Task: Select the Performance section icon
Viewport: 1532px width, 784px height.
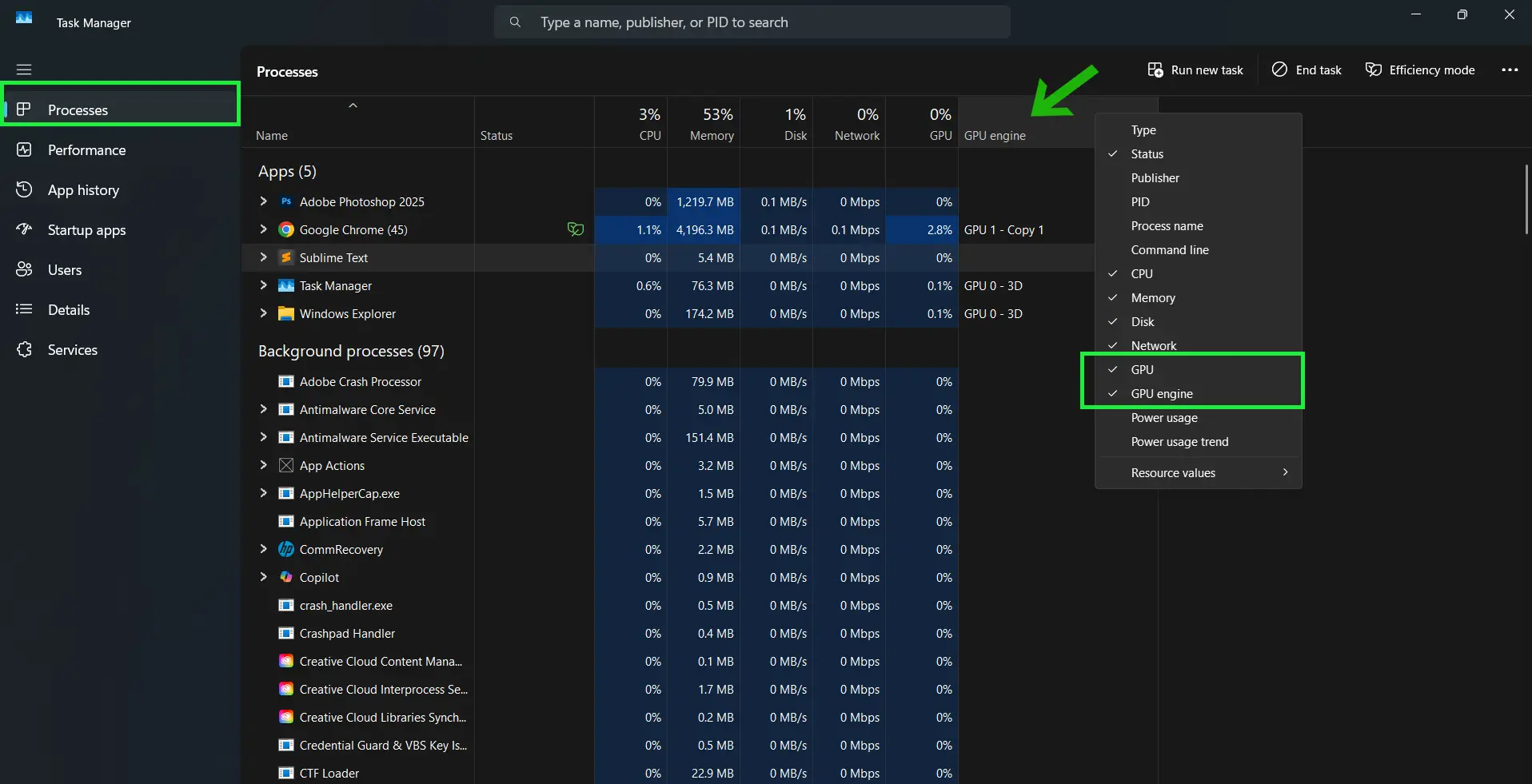Action: point(24,149)
